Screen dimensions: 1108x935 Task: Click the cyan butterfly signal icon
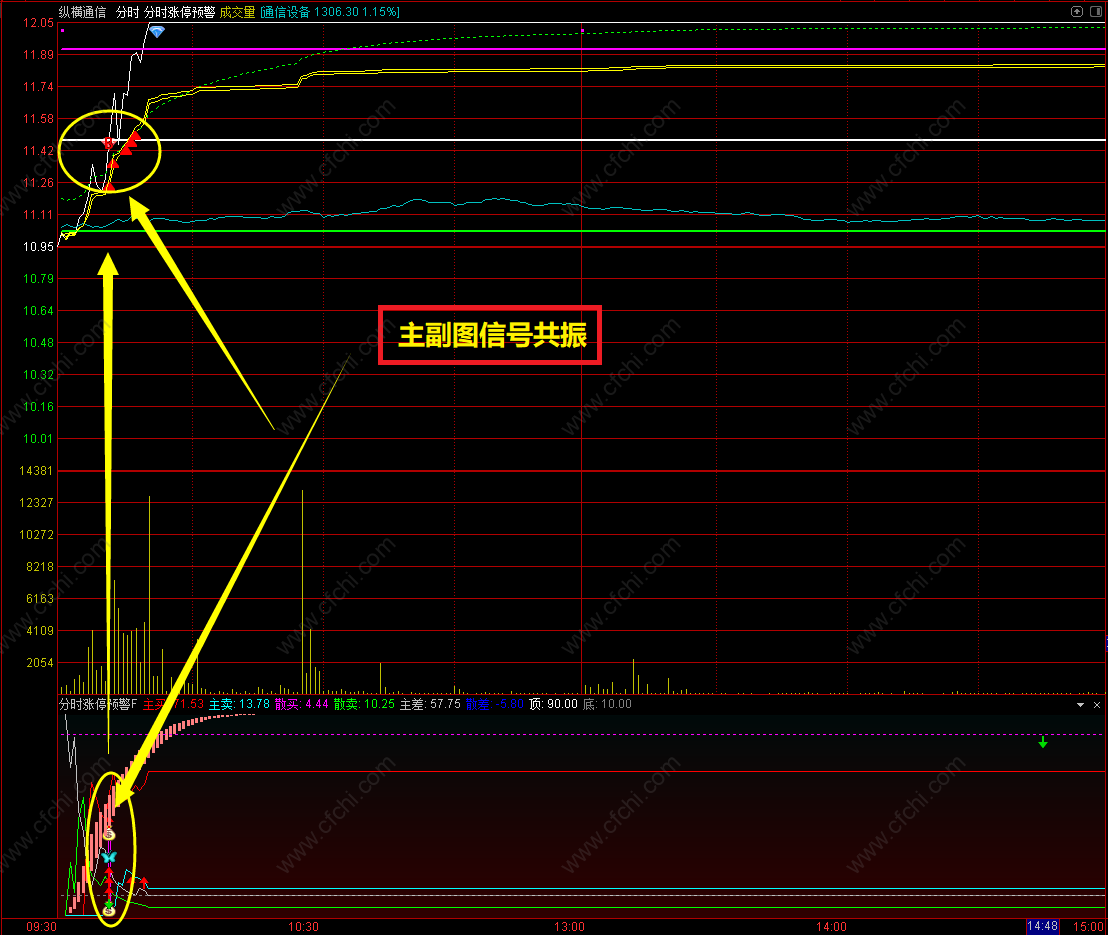pos(109,857)
